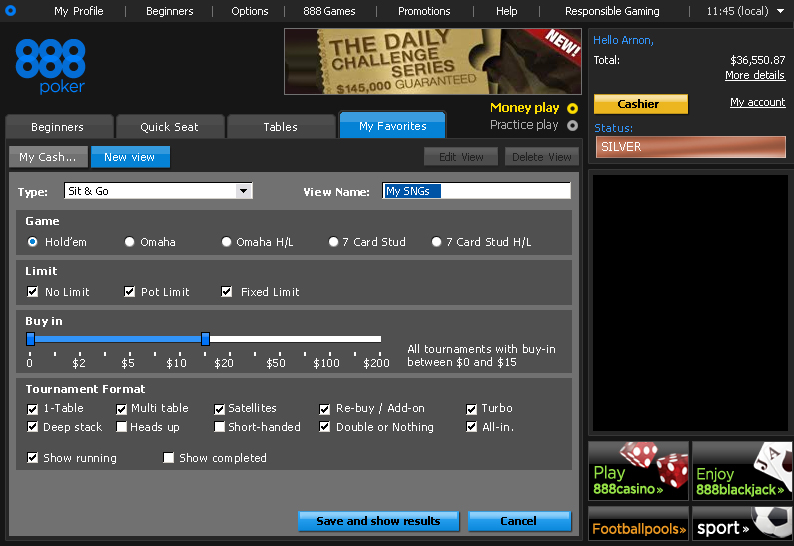Viewport: 794px width, 546px height.
Task: Open the Cashier button
Action: point(640,104)
